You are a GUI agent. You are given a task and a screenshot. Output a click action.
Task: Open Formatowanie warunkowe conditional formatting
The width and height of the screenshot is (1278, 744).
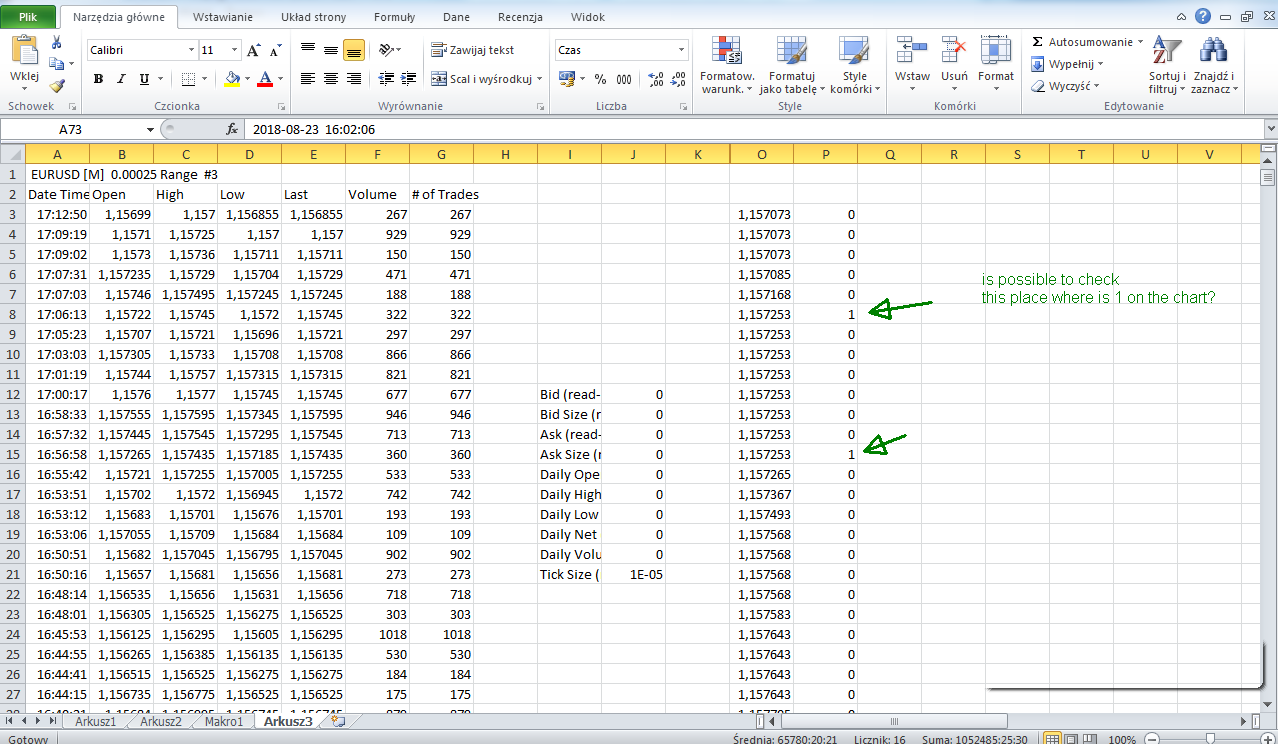pos(726,53)
